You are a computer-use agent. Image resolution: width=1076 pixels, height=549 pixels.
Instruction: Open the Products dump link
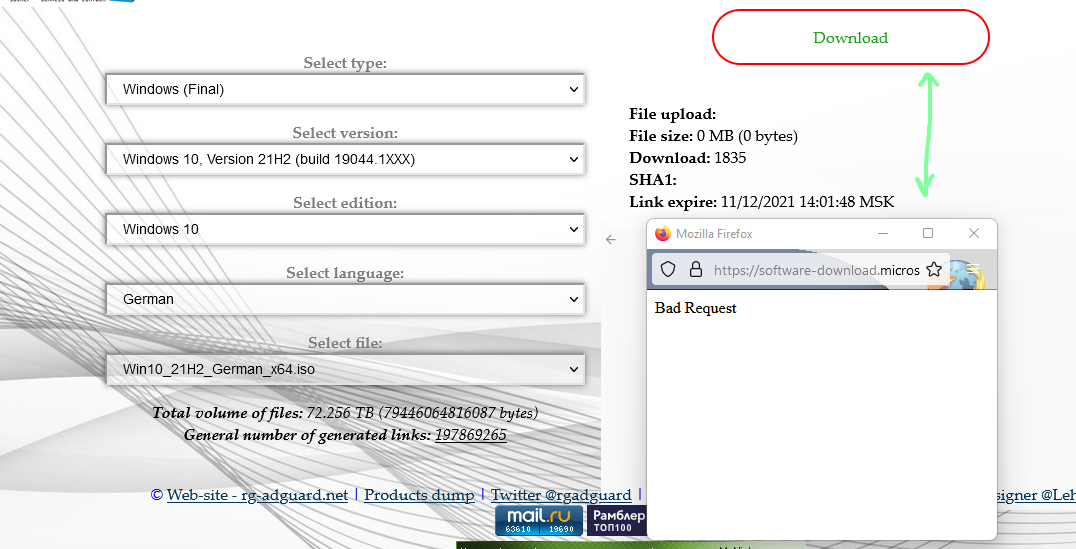[x=419, y=495]
